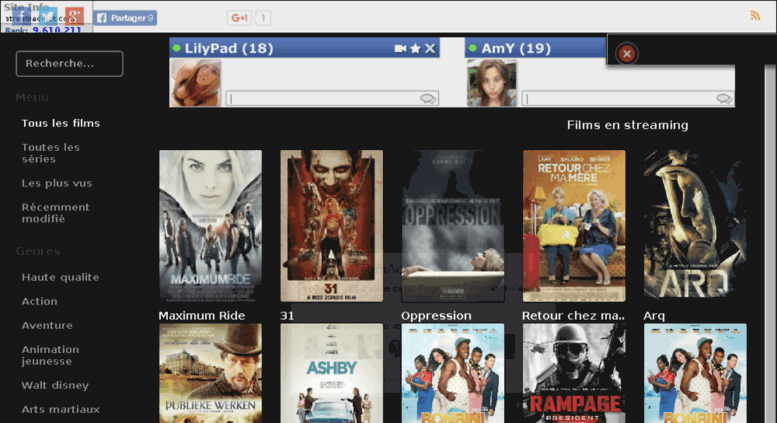Open Oppression movie poster
The image size is (777, 423).
(x=452, y=226)
